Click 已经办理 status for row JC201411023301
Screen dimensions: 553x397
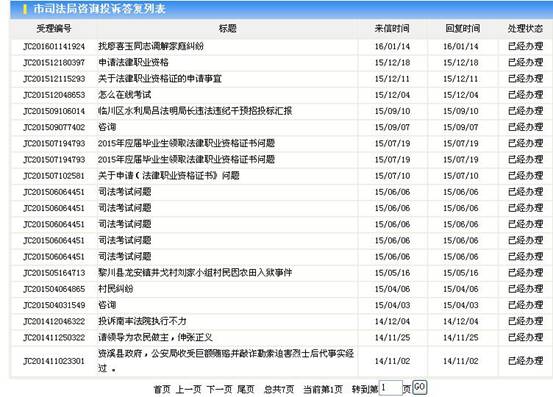click(x=525, y=361)
